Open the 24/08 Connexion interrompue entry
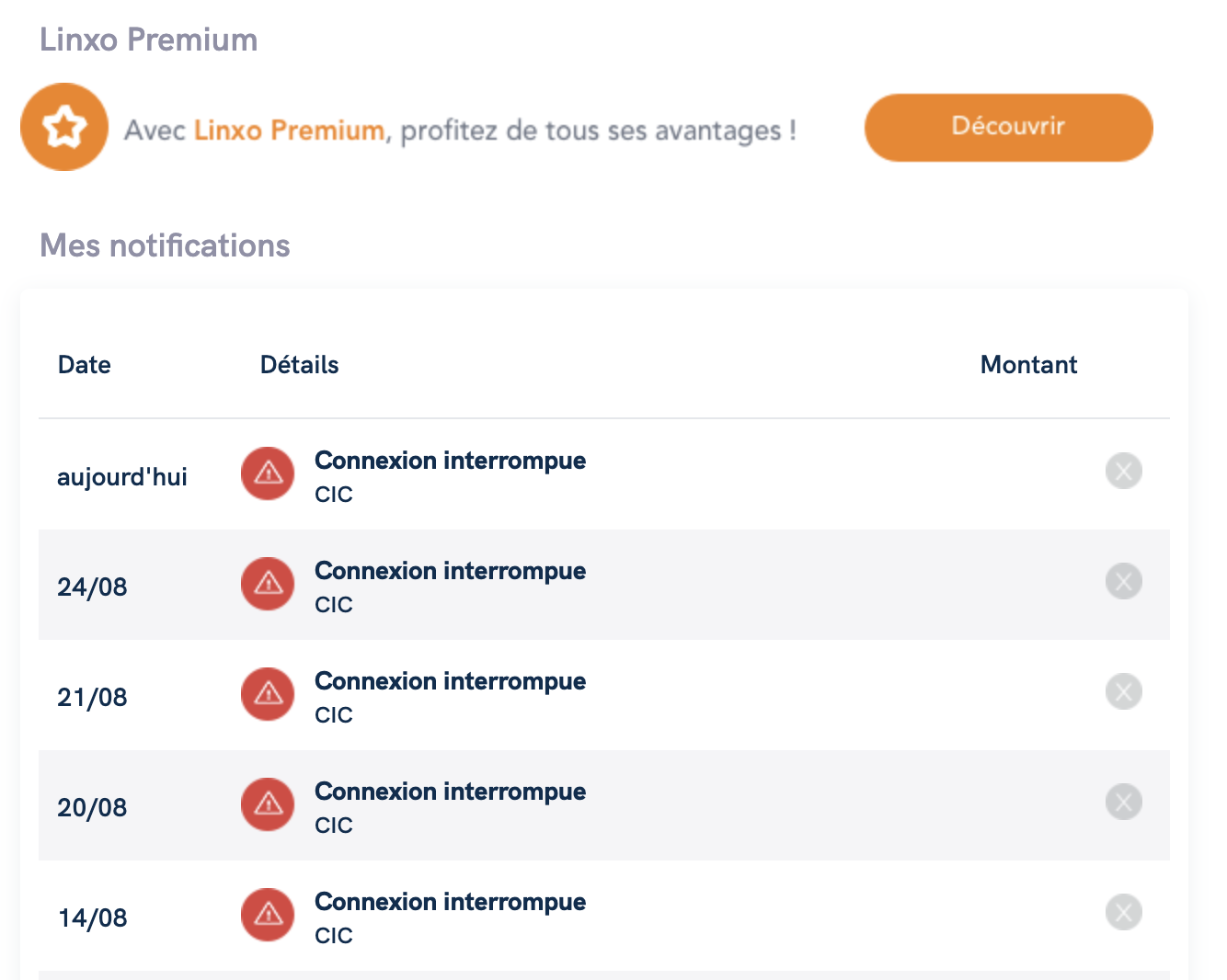This screenshot has width=1227, height=980. pos(450,571)
